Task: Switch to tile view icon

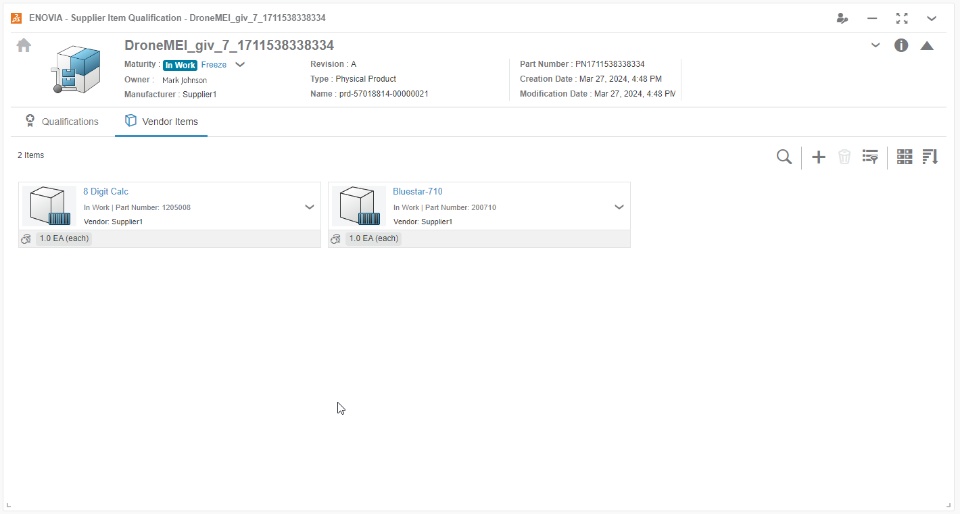Action: [x=904, y=157]
